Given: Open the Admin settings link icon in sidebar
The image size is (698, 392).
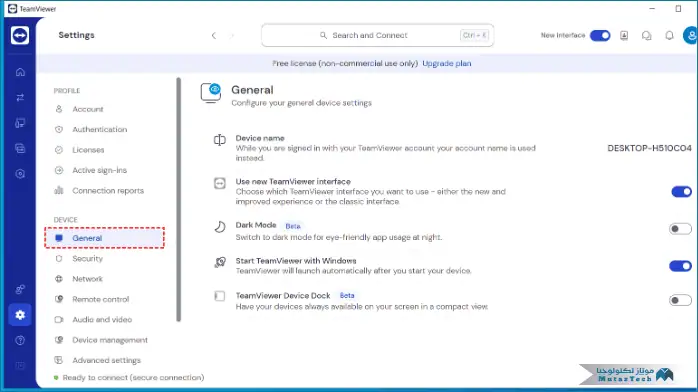Looking at the screenshot, I should 20,290.
